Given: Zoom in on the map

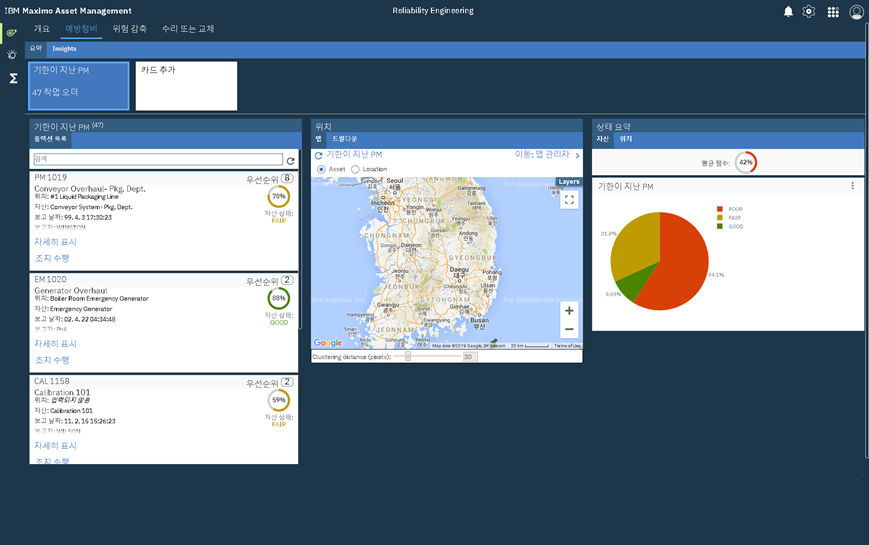Looking at the screenshot, I should [x=569, y=310].
